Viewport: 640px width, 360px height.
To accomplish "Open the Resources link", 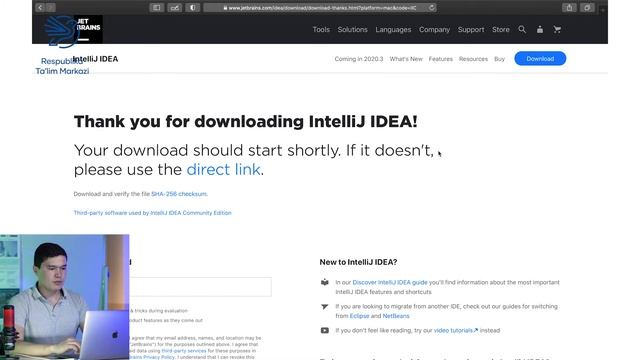I will pyautogui.click(x=473, y=59).
